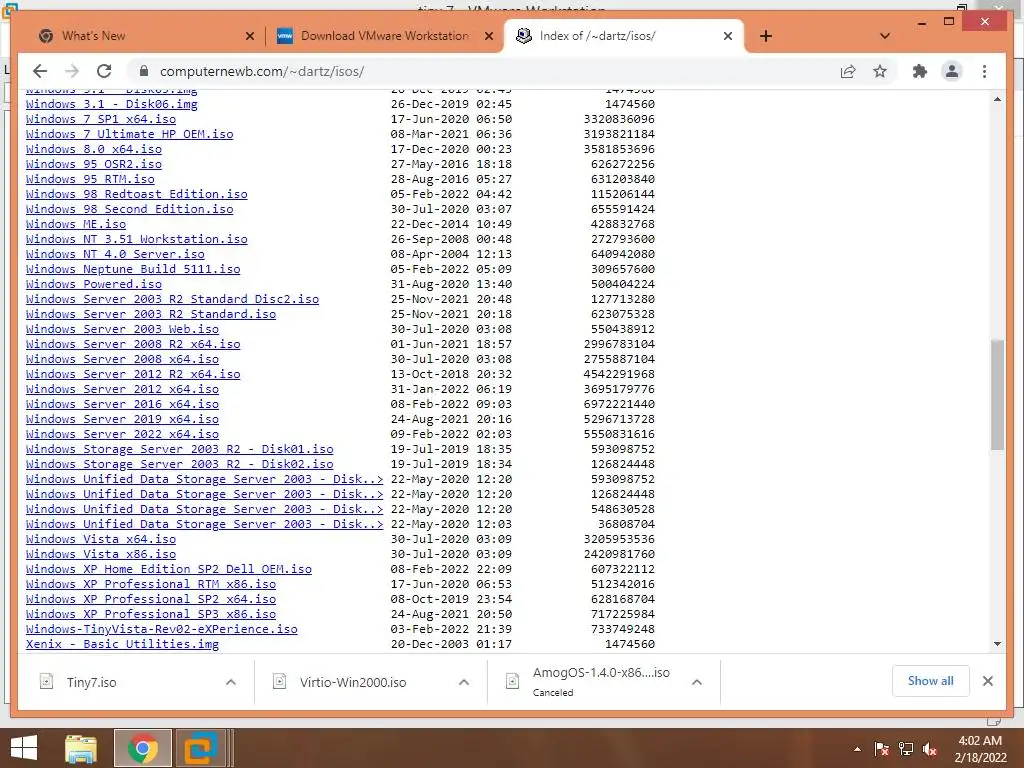This screenshot has width=1024, height=768.
Task: Click Windows 98 Second Edition.iso link
Action: [x=129, y=209]
